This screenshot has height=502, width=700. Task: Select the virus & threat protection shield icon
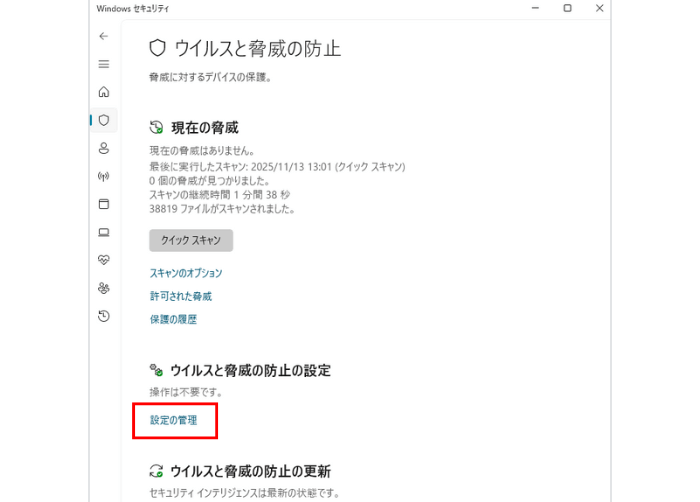click(x=104, y=120)
